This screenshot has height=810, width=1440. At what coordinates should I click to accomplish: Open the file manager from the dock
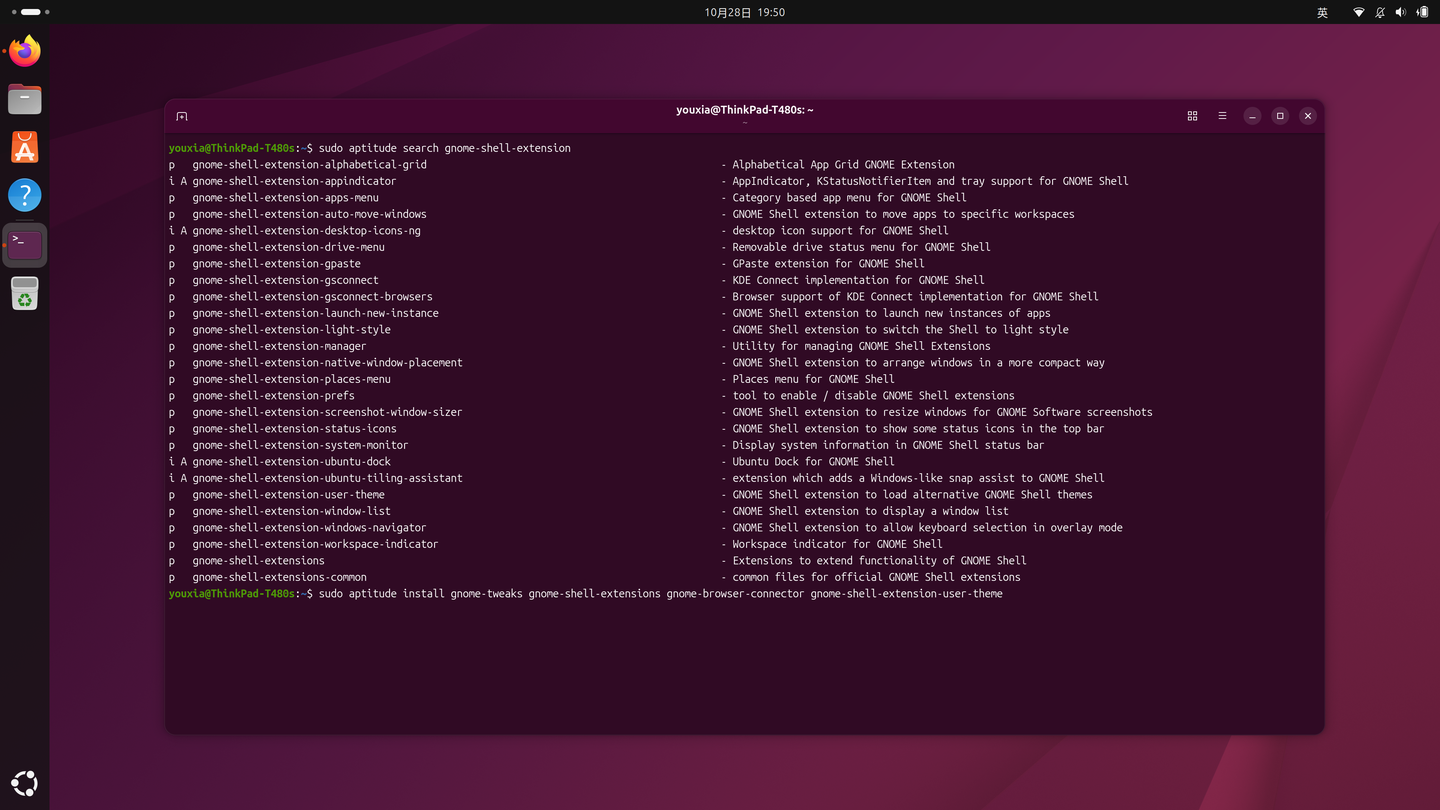[x=24, y=98]
